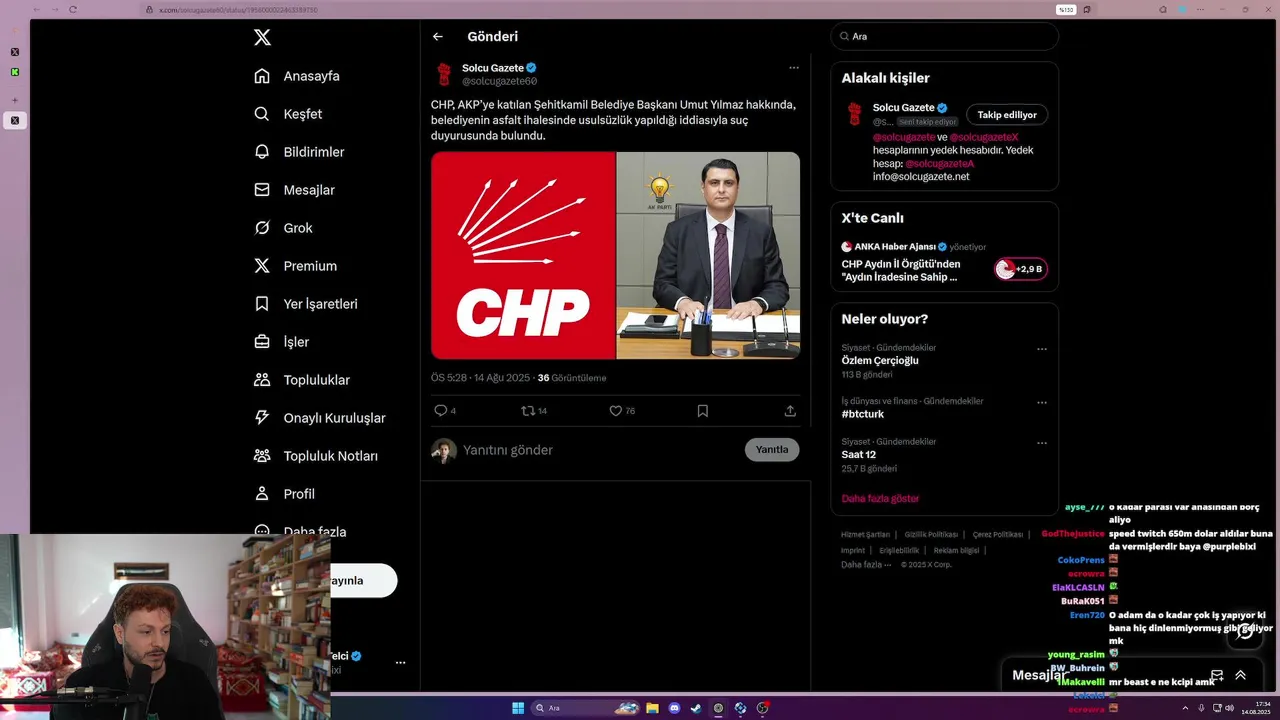The image size is (1280, 720).
Task: Click Daha fazla göster in trends
Action: click(x=880, y=498)
